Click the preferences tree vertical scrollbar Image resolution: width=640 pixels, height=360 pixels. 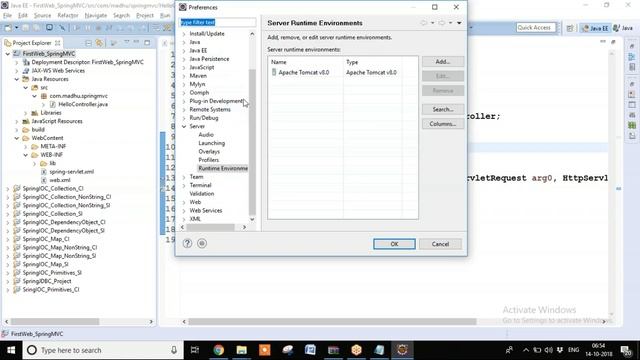coord(252,141)
